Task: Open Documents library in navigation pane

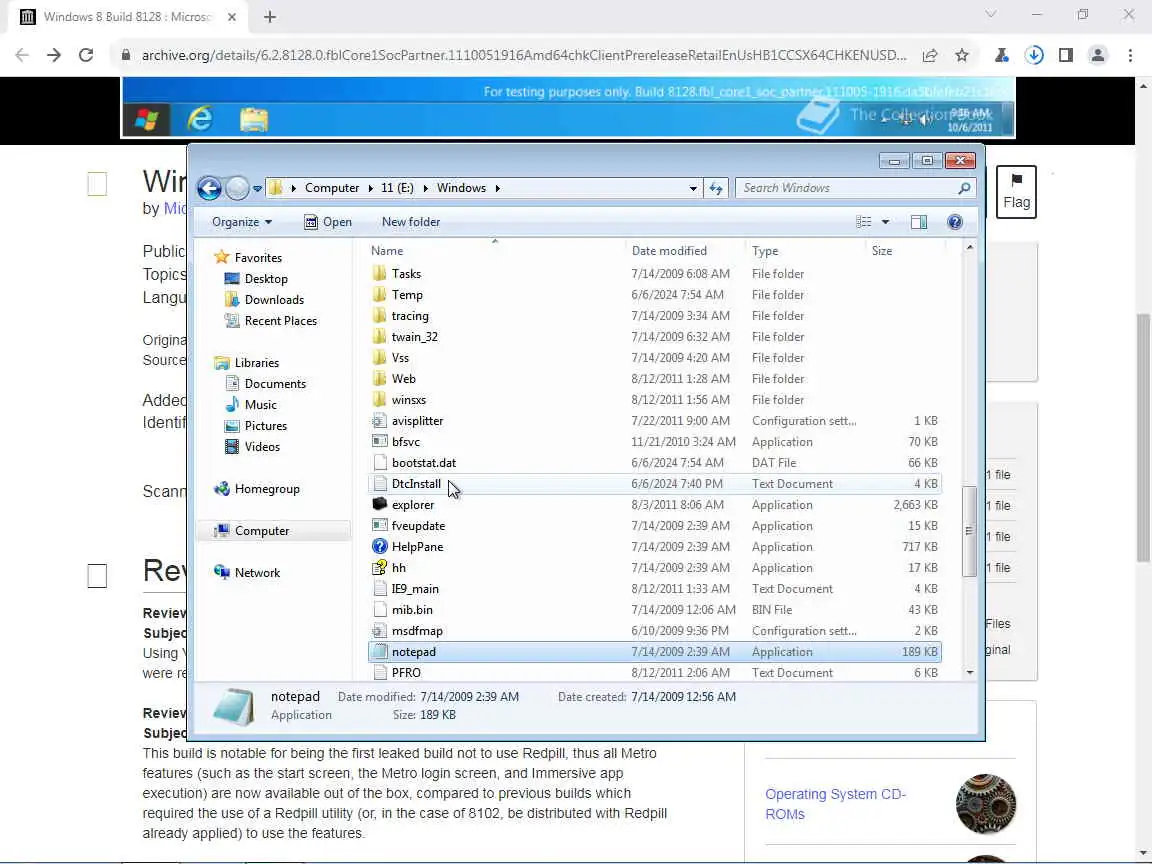Action: [265, 384]
